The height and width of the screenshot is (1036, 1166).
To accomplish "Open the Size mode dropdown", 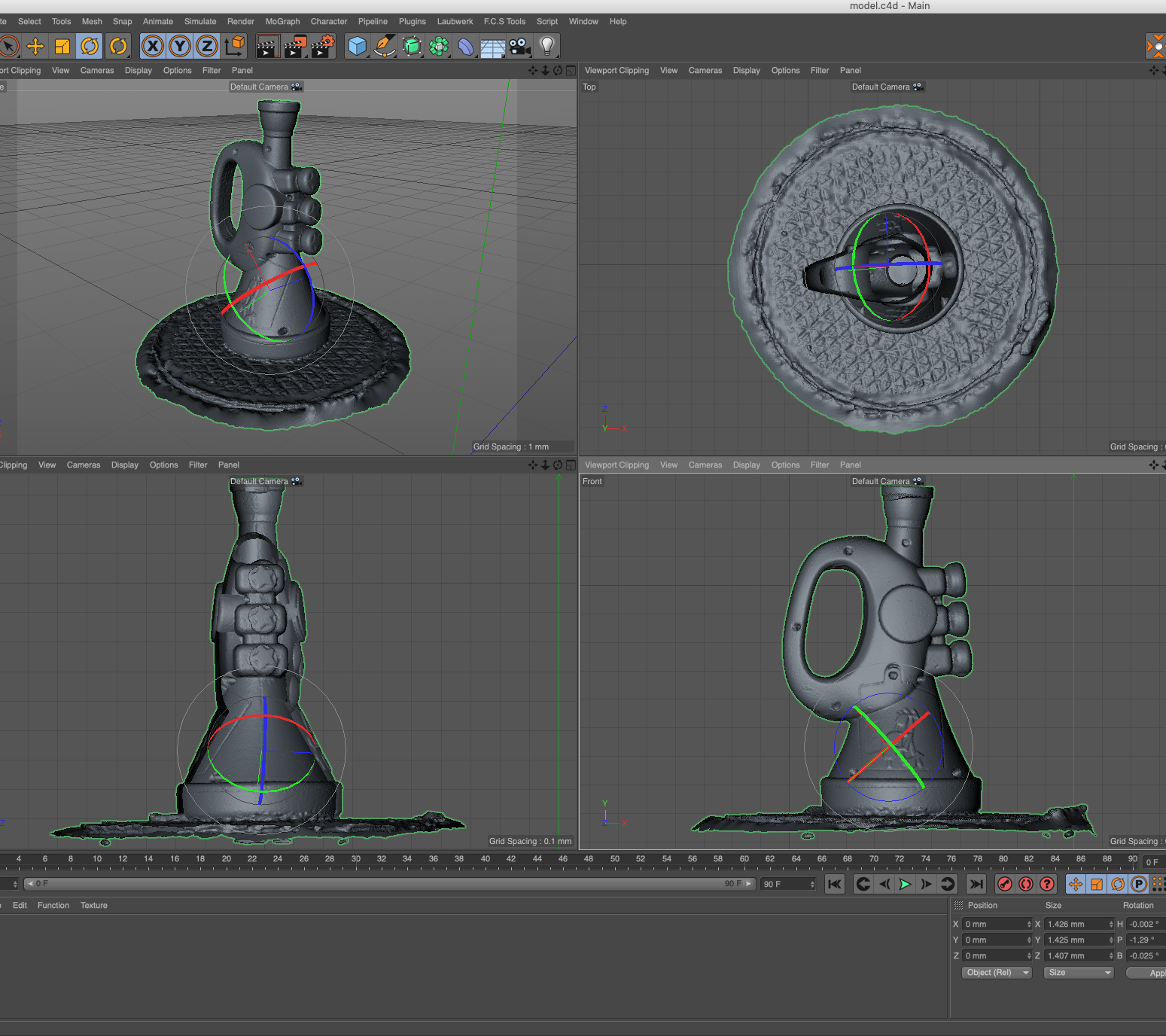I will coord(1078,973).
